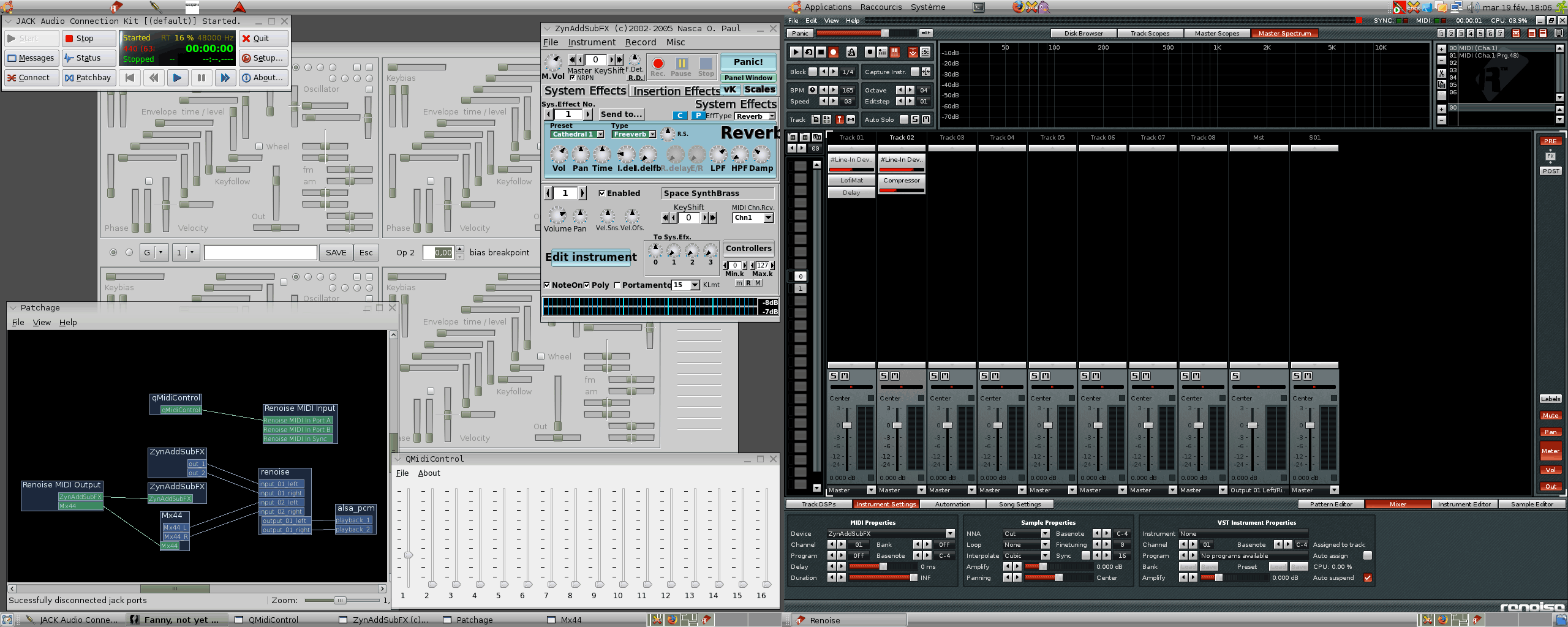This screenshot has width=1568, height=627.
Task: Click the Patchbay button in JACK
Action: pyautogui.click(x=88, y=78)
